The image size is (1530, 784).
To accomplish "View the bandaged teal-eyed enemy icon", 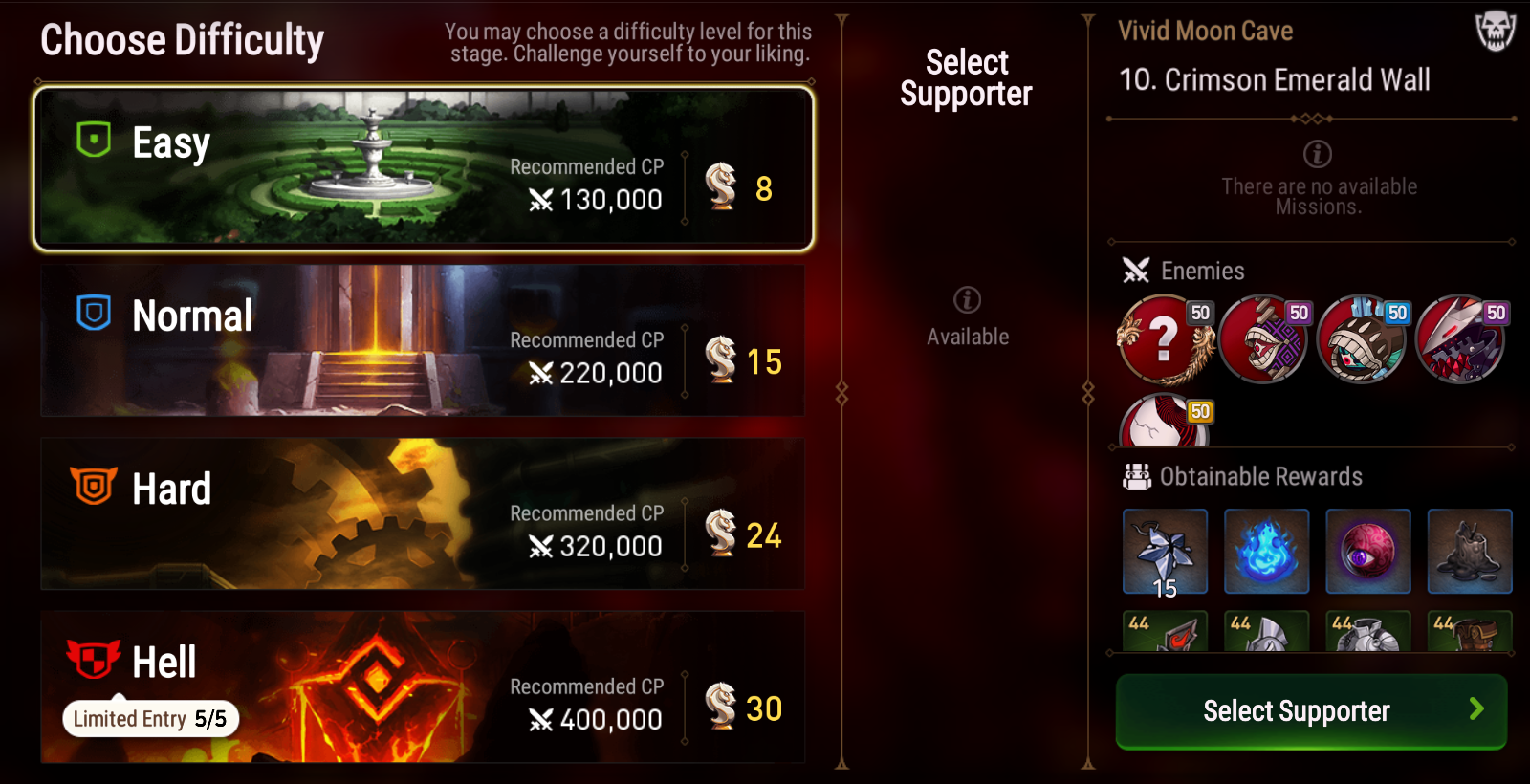I will click(1363, 338).
